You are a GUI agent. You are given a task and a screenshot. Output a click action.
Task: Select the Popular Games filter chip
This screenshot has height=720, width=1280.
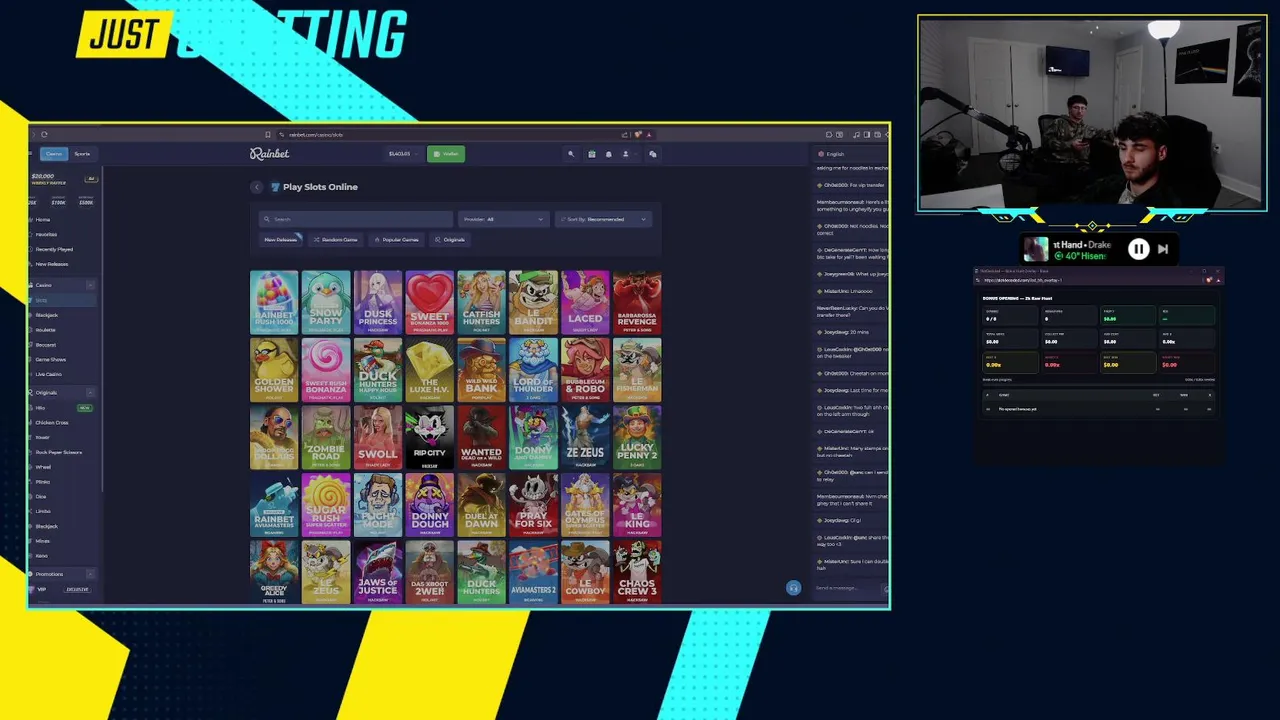pos(396,240)
